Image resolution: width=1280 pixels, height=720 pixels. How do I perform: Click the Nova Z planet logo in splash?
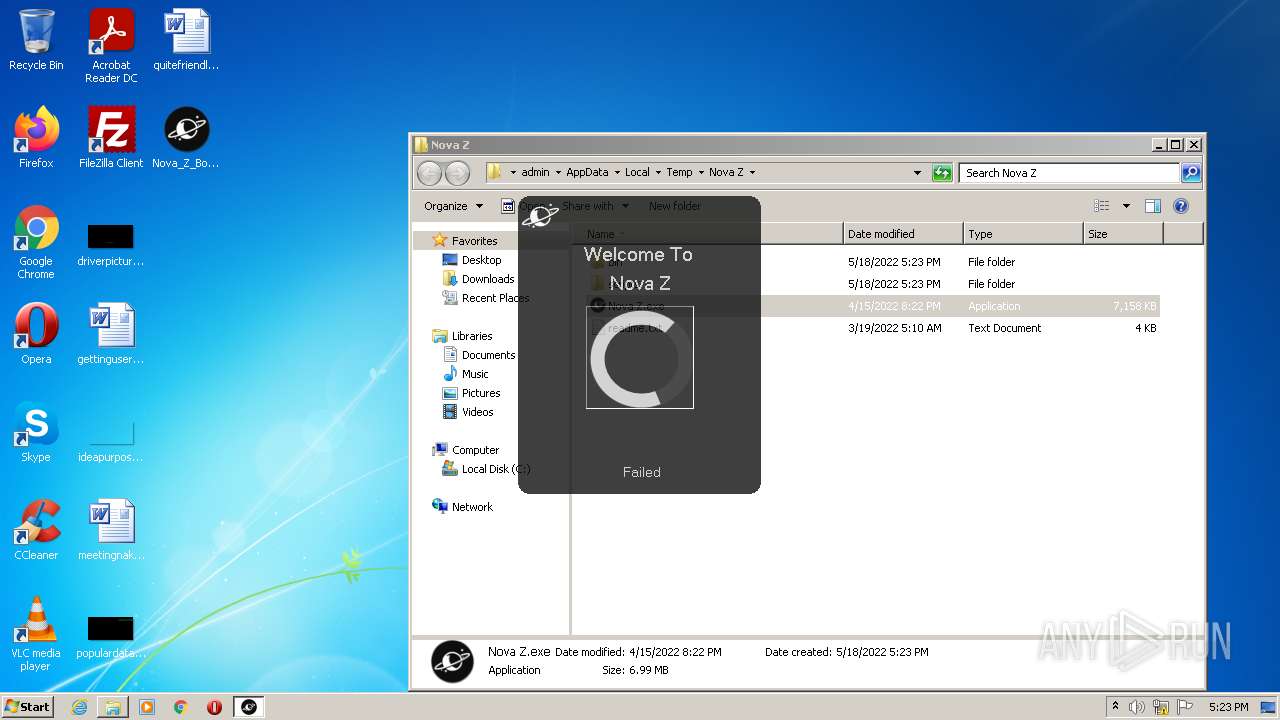(x=540, y=214)
